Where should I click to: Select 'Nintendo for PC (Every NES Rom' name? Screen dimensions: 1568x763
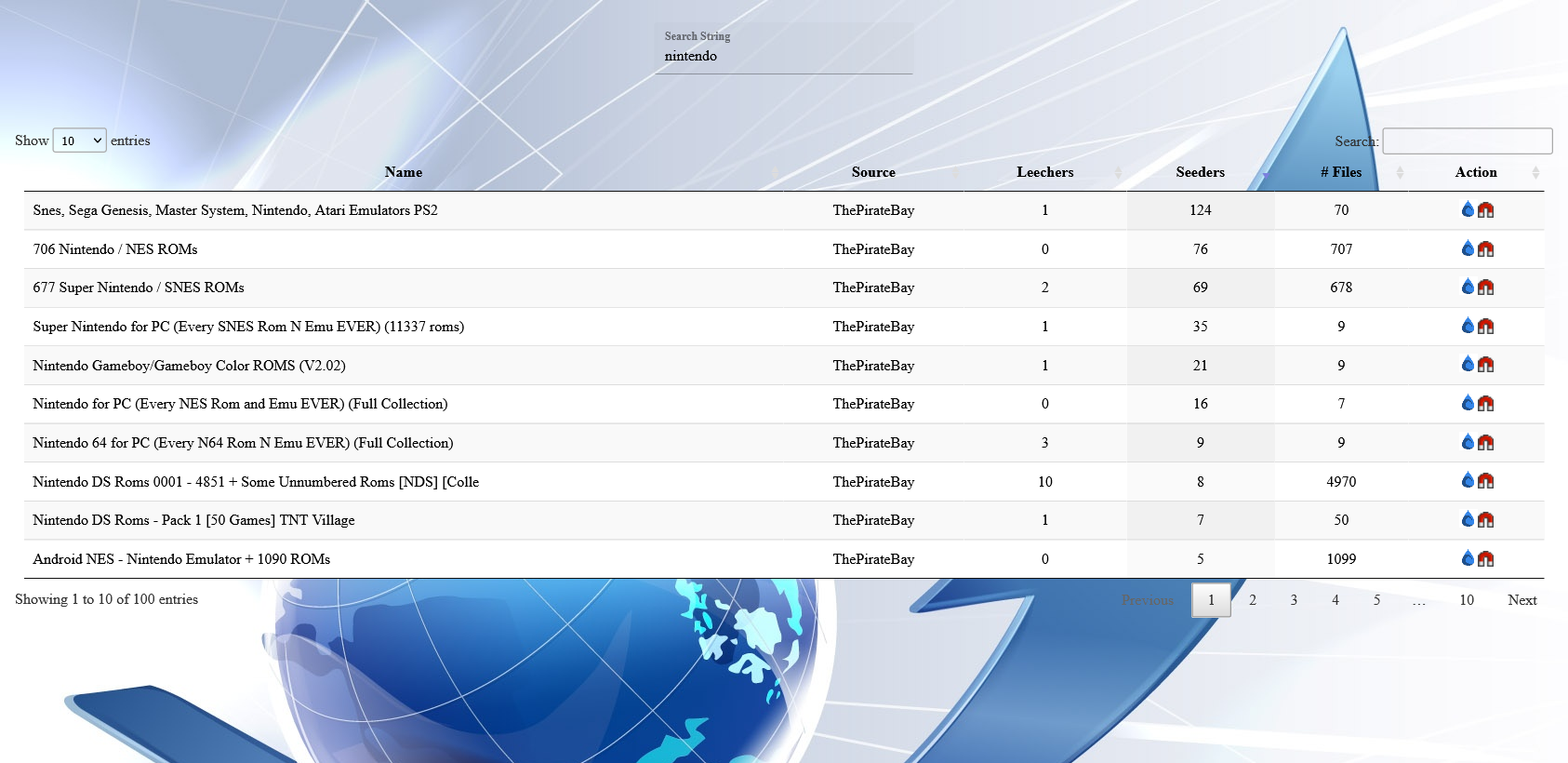pos(240,404)
